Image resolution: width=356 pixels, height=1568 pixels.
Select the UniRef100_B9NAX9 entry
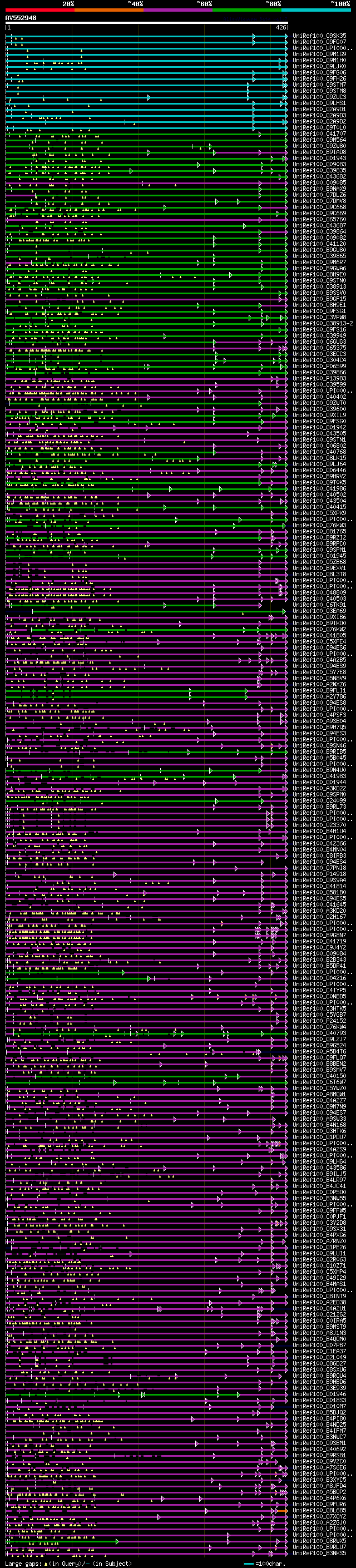point(319,189)
